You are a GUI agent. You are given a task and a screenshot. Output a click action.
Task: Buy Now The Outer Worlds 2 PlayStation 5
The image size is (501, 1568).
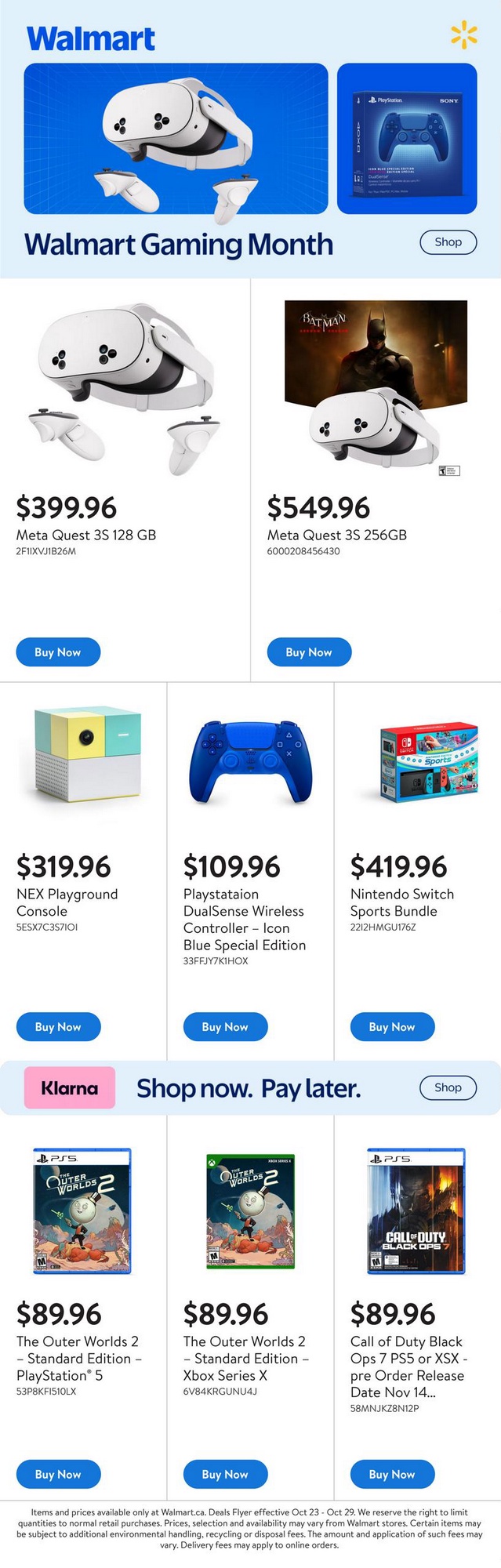pos(58,1475)
